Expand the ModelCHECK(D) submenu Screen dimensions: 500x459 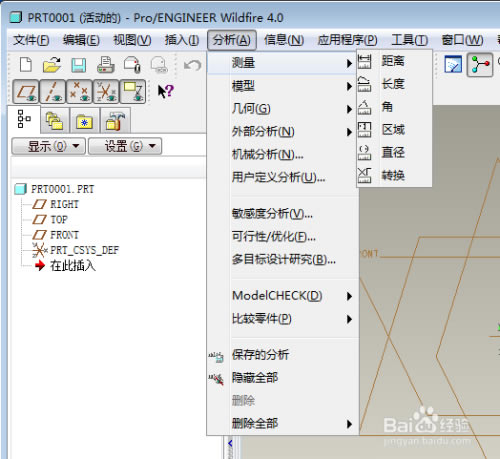282,296
